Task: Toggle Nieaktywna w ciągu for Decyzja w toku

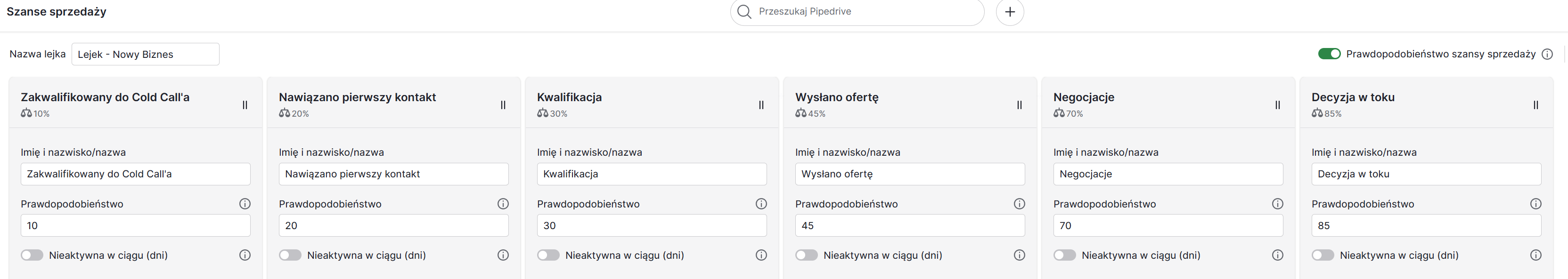Action: click(x=1322, y=255)
